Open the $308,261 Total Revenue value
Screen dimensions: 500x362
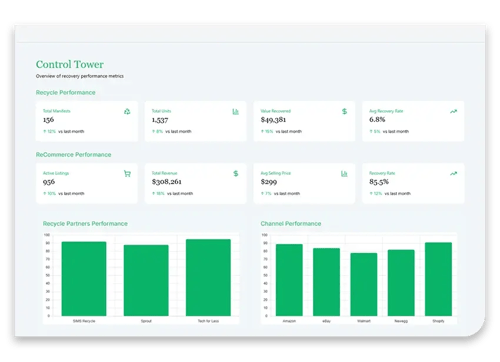pos(167,182)
